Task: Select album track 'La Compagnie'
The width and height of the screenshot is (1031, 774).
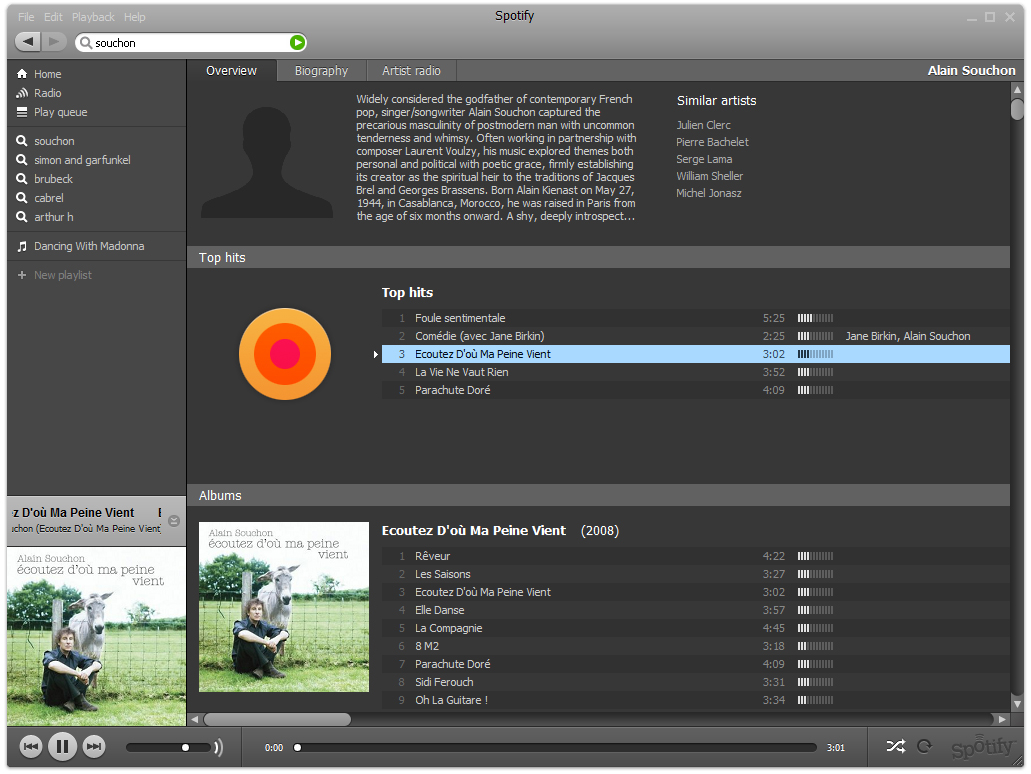Action: pos(696,628)
